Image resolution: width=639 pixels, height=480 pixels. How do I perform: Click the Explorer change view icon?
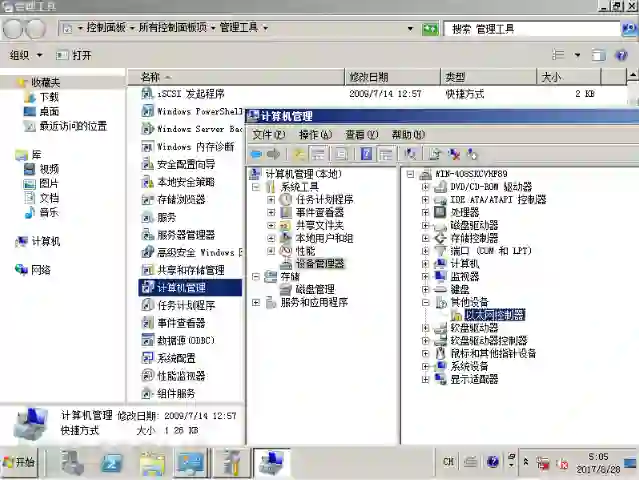(x=558, y=55)
